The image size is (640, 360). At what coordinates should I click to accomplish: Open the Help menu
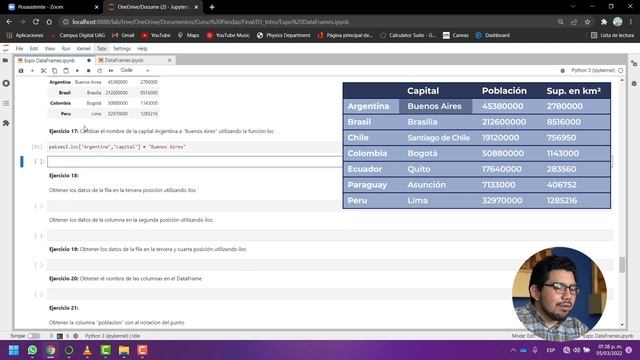click(142, 49)
